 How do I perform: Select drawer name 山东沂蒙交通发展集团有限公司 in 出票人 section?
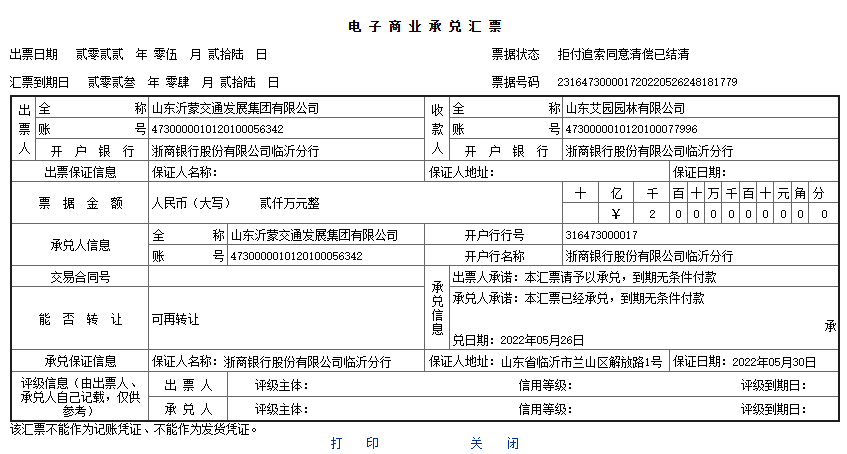pos(235,108)
